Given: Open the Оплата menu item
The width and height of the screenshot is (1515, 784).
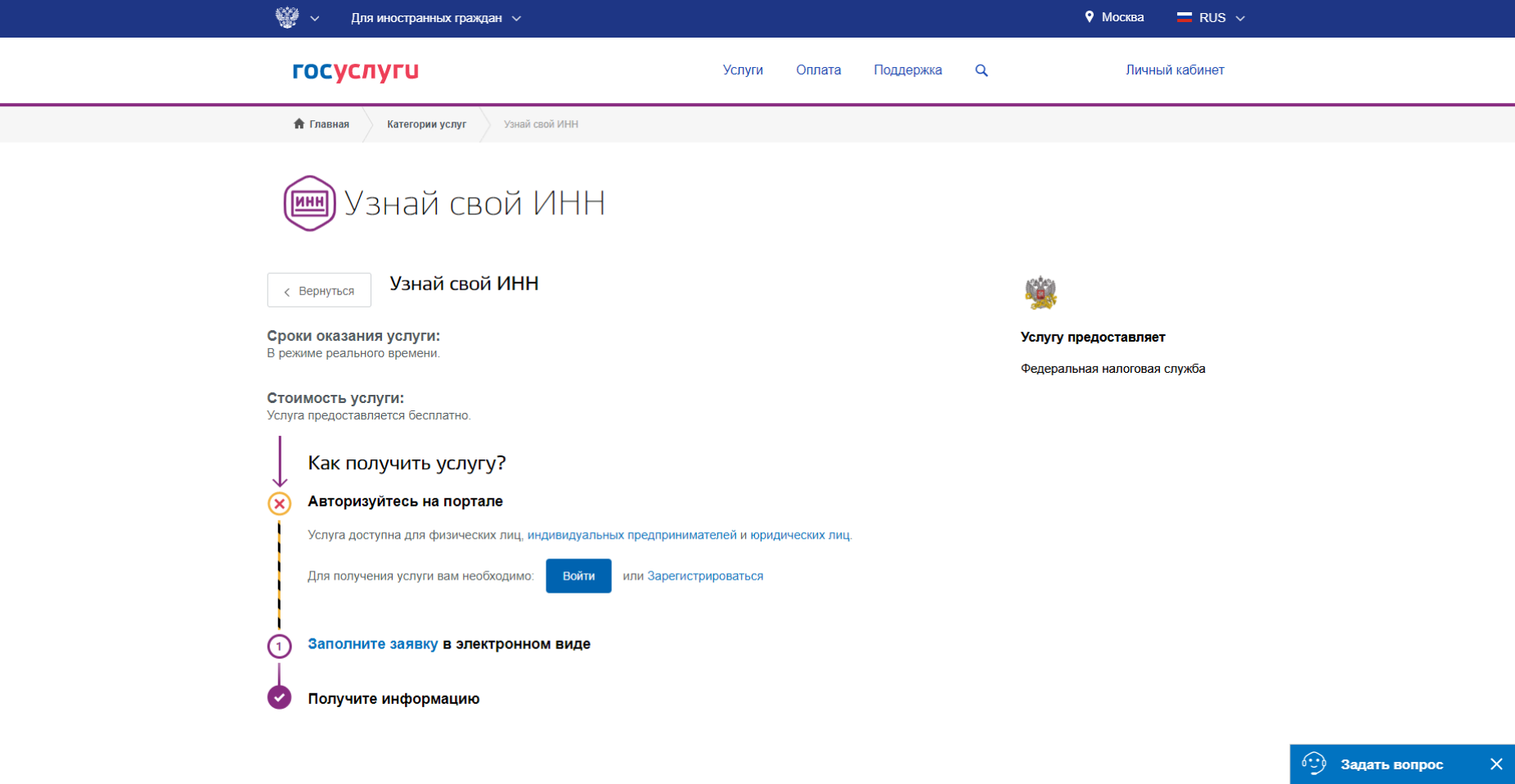Looking at the screenshot, I should 818,70.
